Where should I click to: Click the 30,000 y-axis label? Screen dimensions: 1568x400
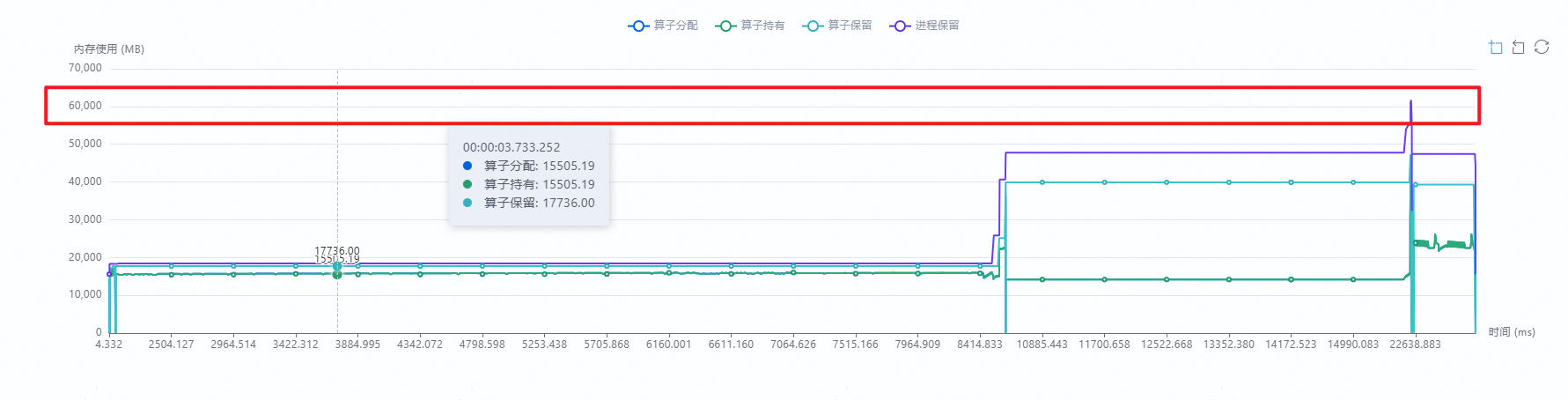[x=85, y=219]
